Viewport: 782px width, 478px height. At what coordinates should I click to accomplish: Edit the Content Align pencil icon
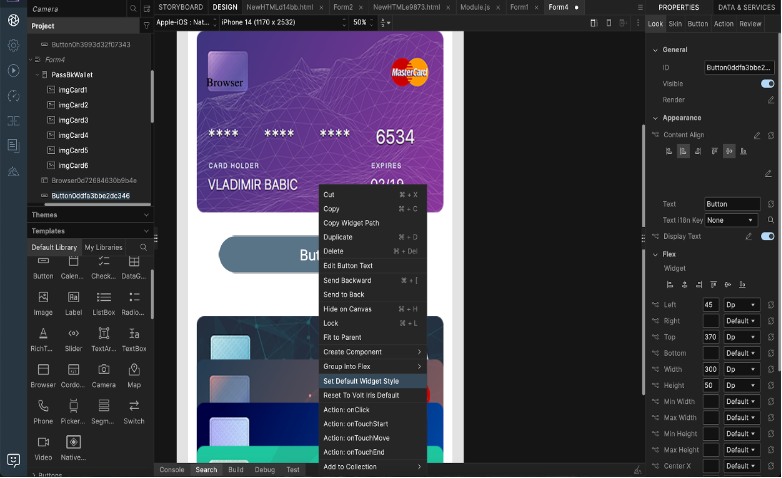[757, 135]
